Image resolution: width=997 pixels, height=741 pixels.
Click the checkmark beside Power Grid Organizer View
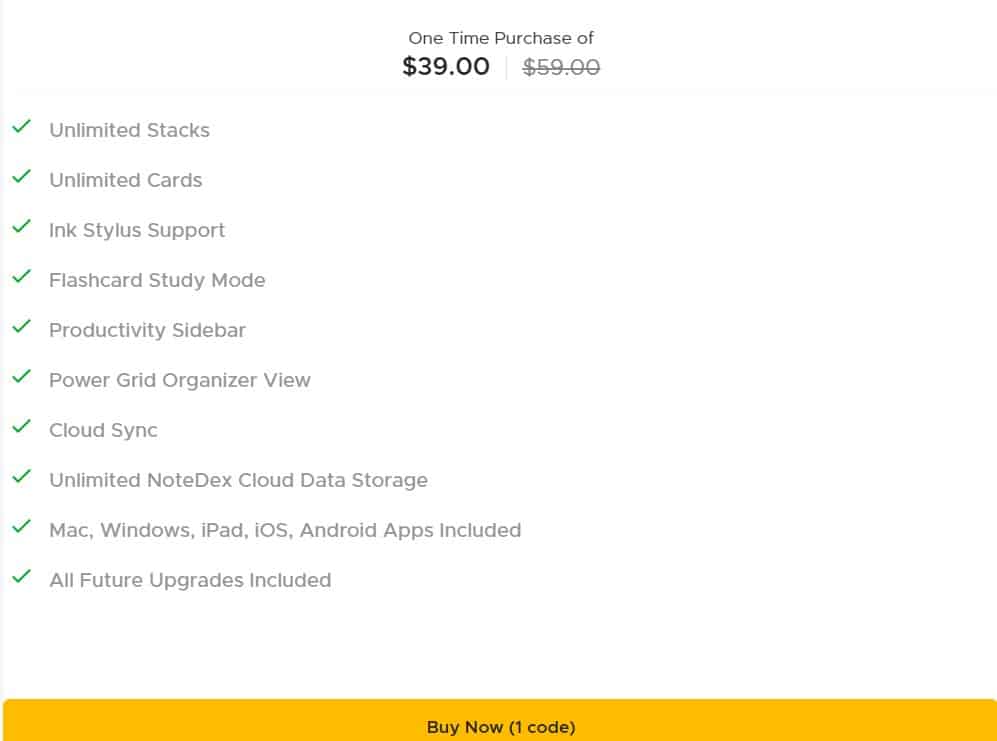pyautogui.click(x=20, y=378)
